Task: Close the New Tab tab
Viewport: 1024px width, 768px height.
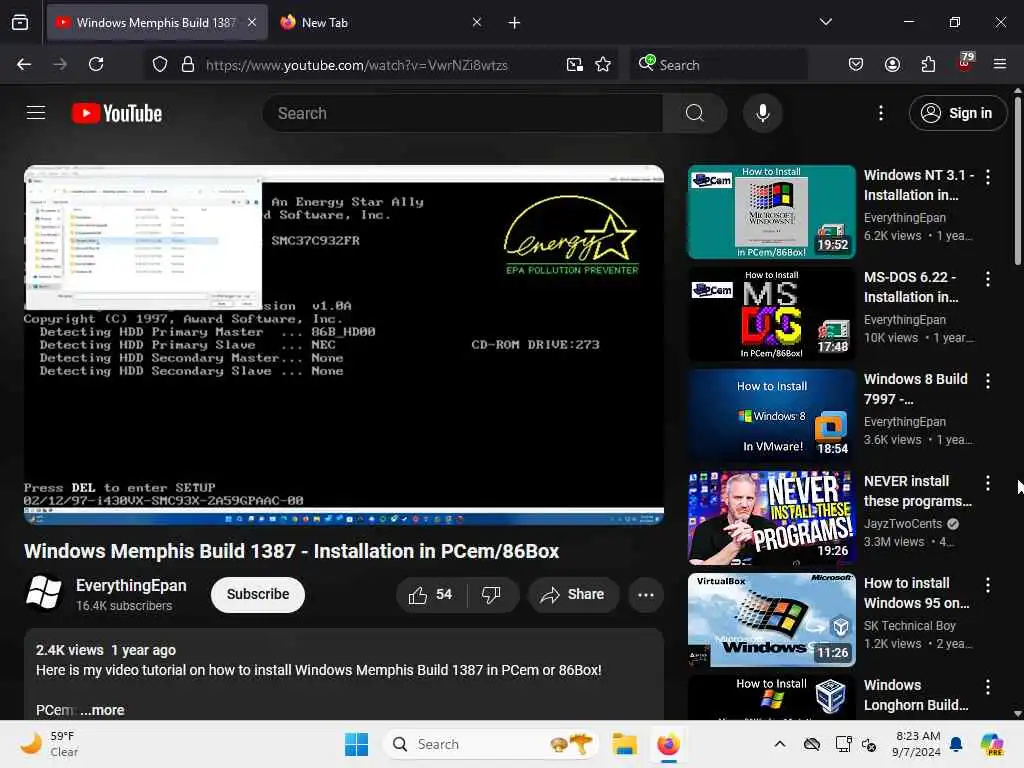Action: (477, 22)
